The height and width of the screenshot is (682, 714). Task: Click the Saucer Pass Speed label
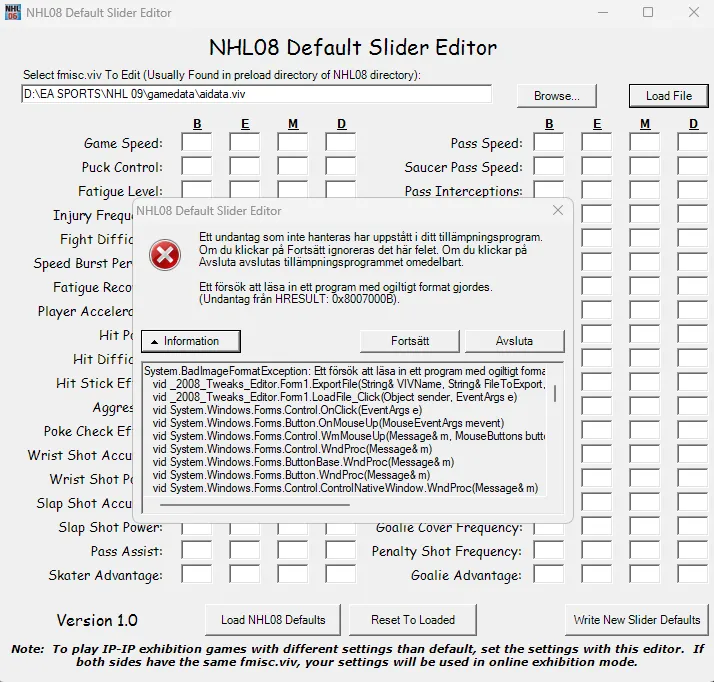click(x=464, y=167)
